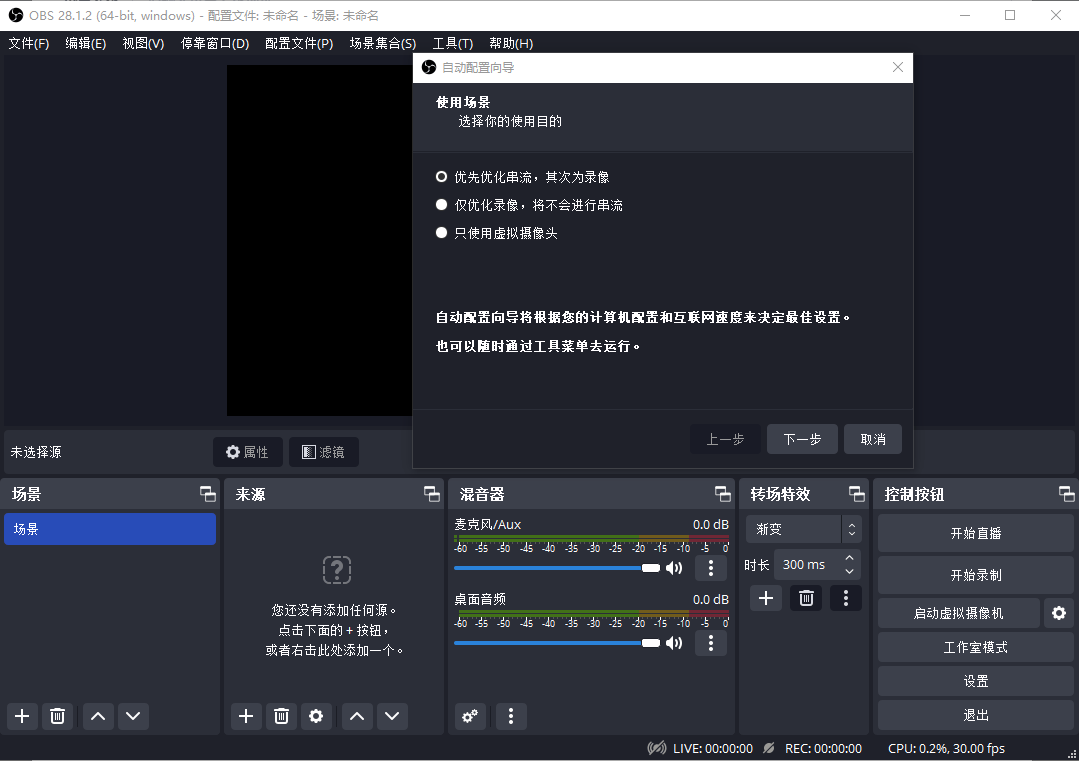This screenshot has width=1079, height=761.
Task: Click 取消 in the wizard
Action: point(873,439)
